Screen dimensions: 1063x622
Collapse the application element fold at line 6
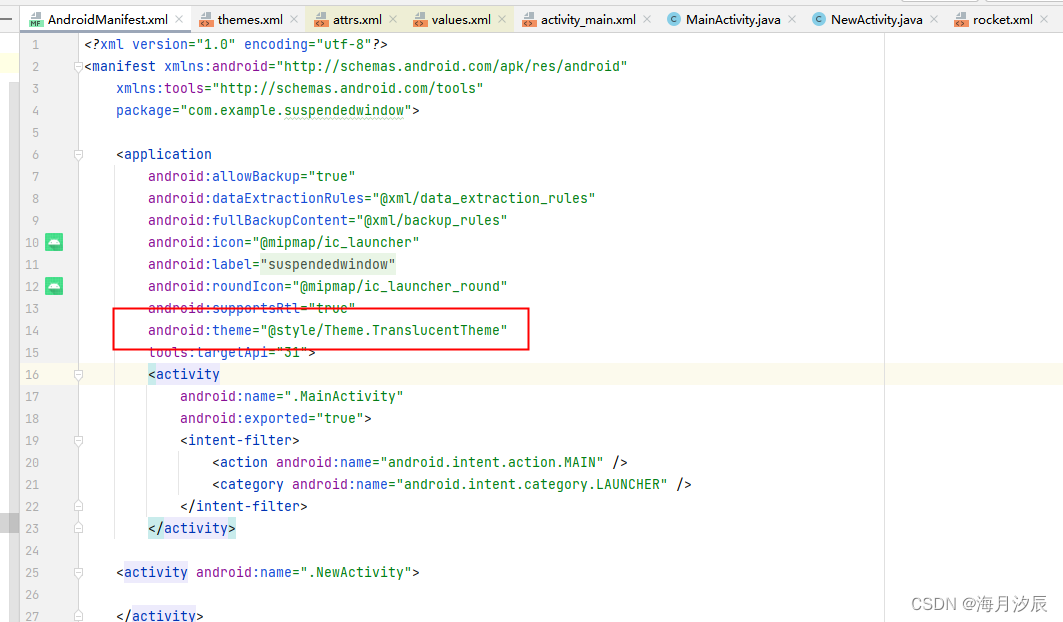click(79, 154)
